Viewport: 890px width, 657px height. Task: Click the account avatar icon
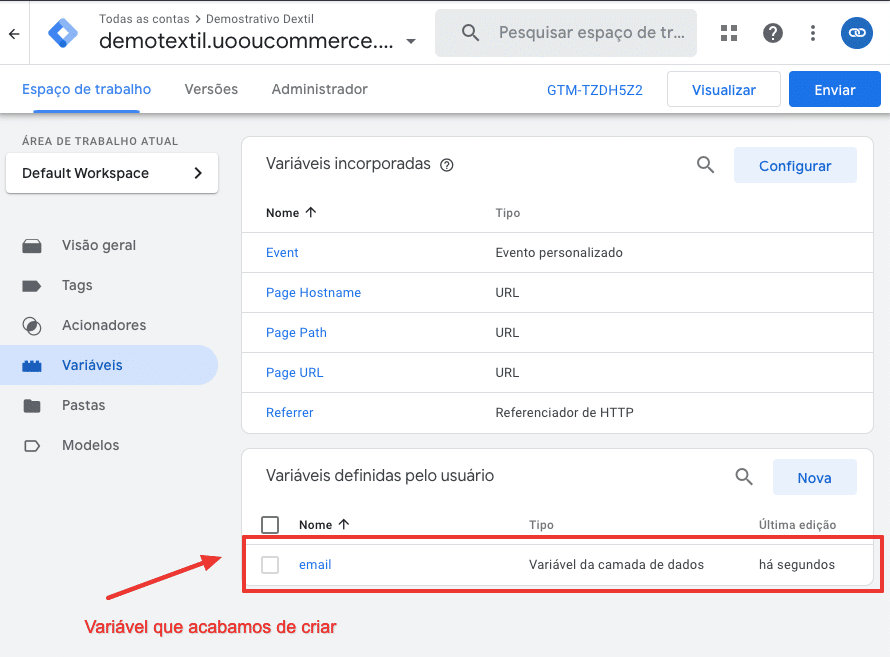[856, 33]
